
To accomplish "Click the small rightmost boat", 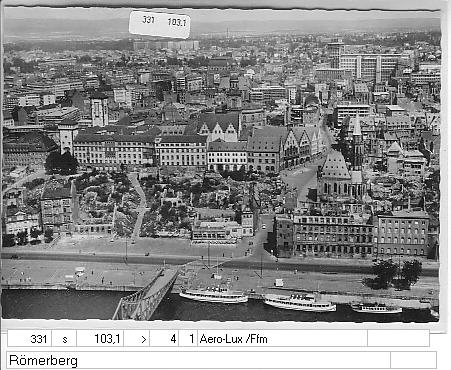I will click(377, 308).
